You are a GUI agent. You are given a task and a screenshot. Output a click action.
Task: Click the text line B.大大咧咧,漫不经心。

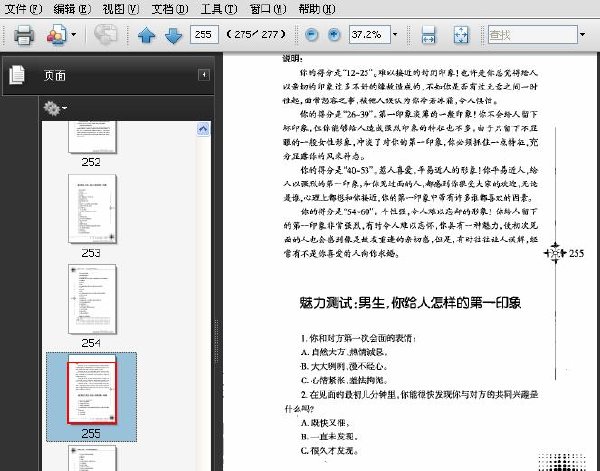point(344,366)
